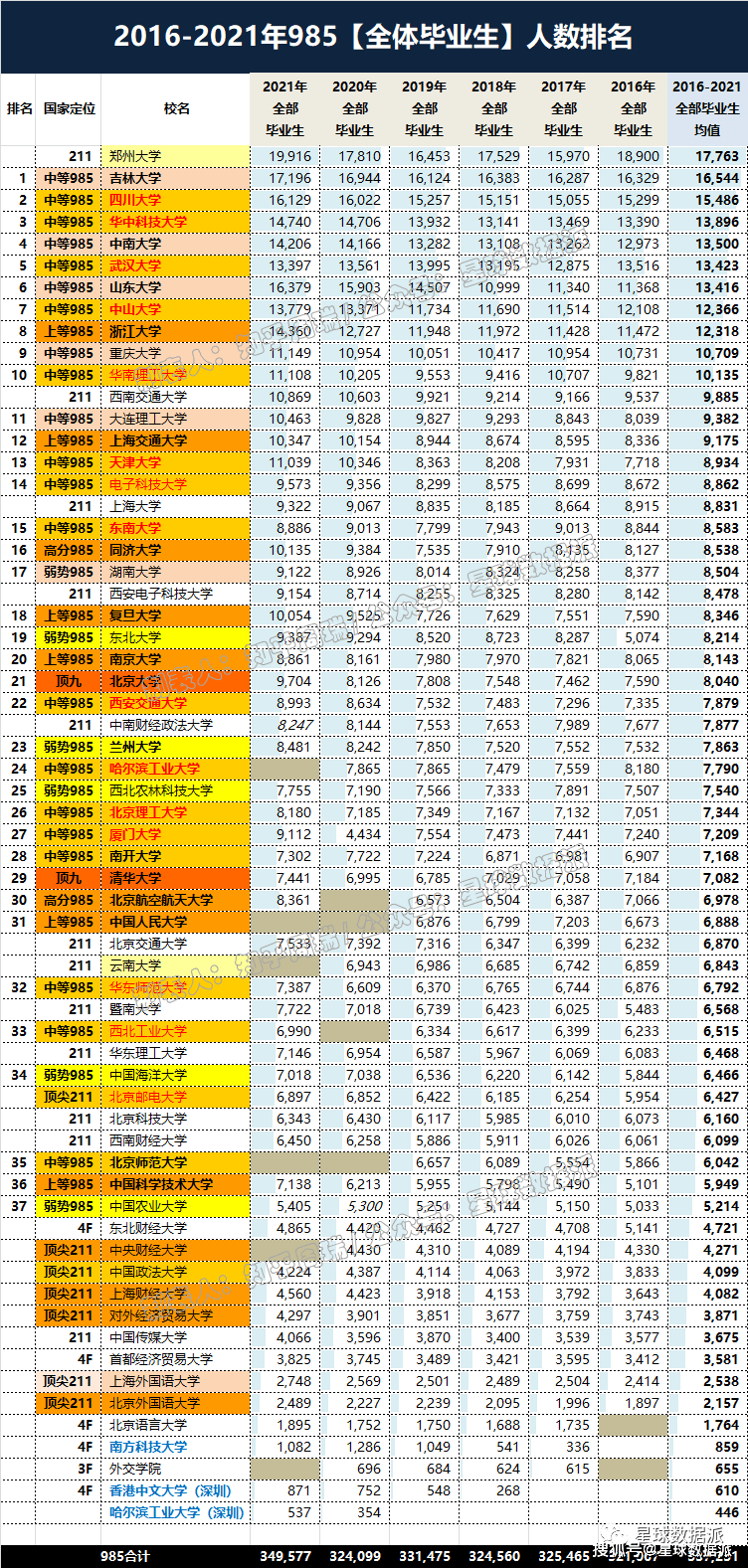The image size is (748, 1568).
Task: Select the school name 北京大学
Action: point(135,681)
